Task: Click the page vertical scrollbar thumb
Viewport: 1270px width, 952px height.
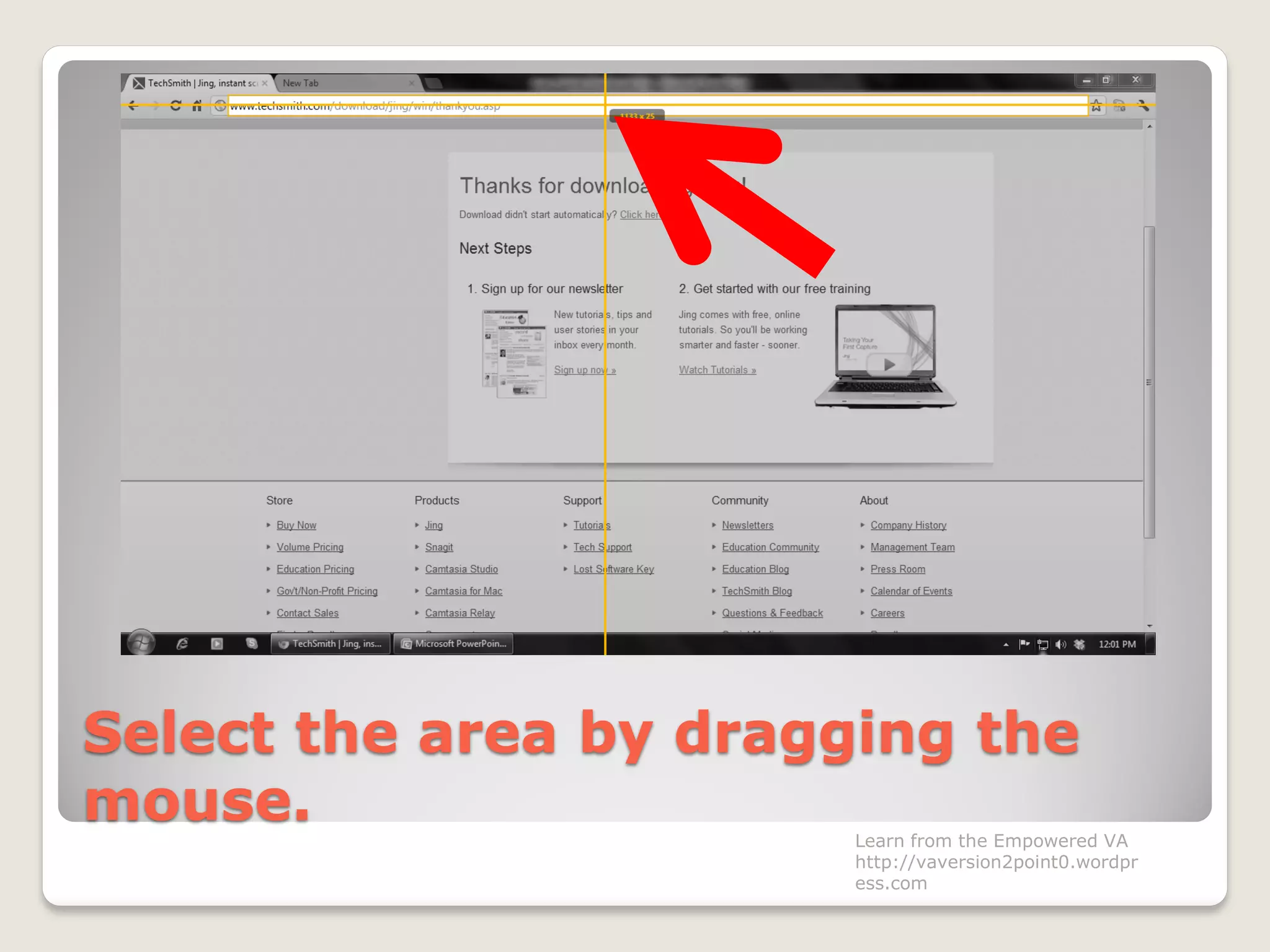Action: [1149, 382]
